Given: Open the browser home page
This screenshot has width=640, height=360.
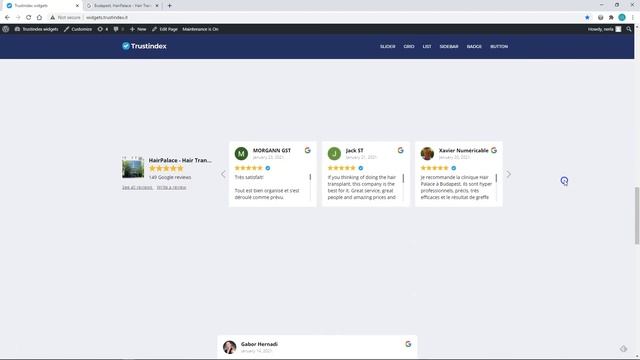Looking at the screenshot, I should 39,18.
